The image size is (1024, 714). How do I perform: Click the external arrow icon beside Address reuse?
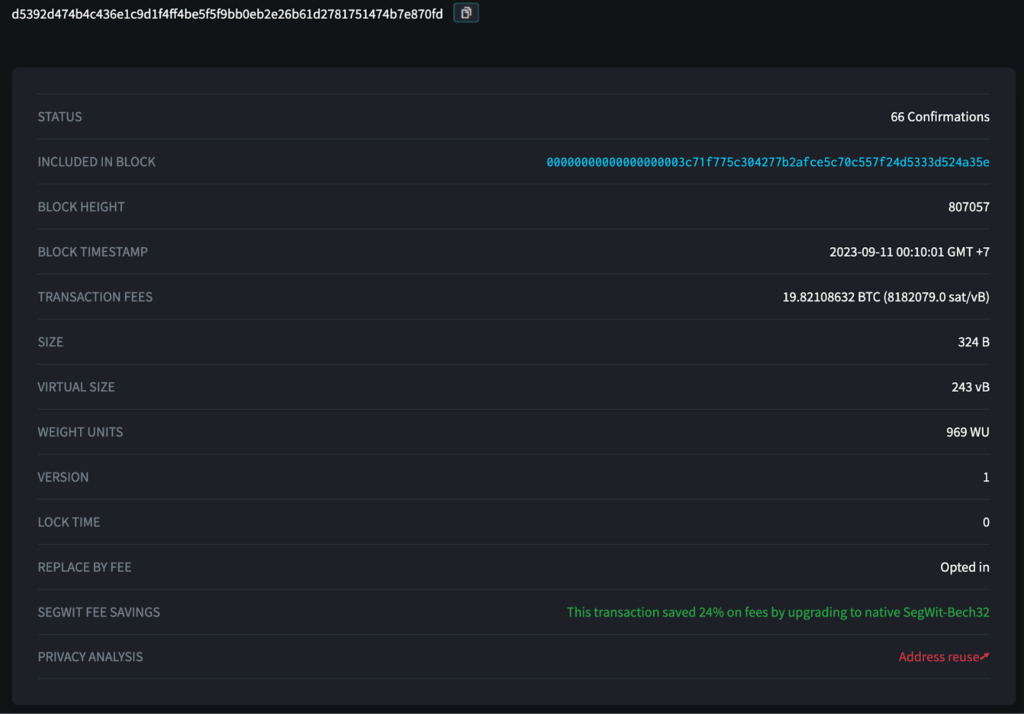pyautogui.click(x=985, y=657)
